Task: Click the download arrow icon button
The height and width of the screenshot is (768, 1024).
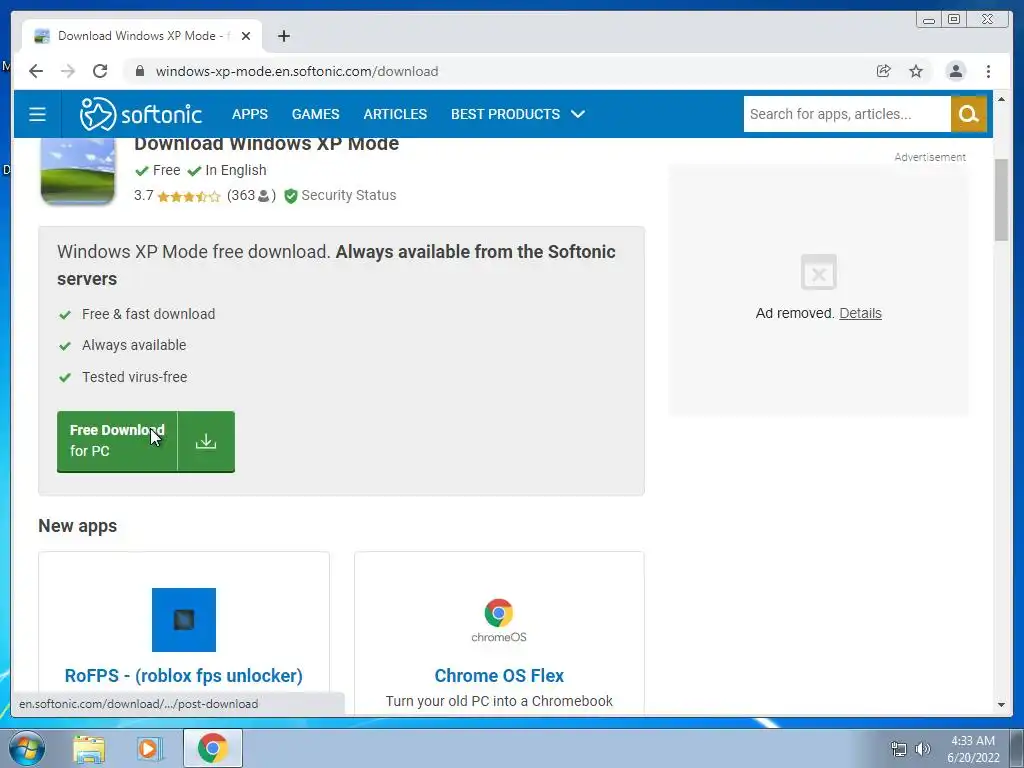Action: [x=206, y=441]
